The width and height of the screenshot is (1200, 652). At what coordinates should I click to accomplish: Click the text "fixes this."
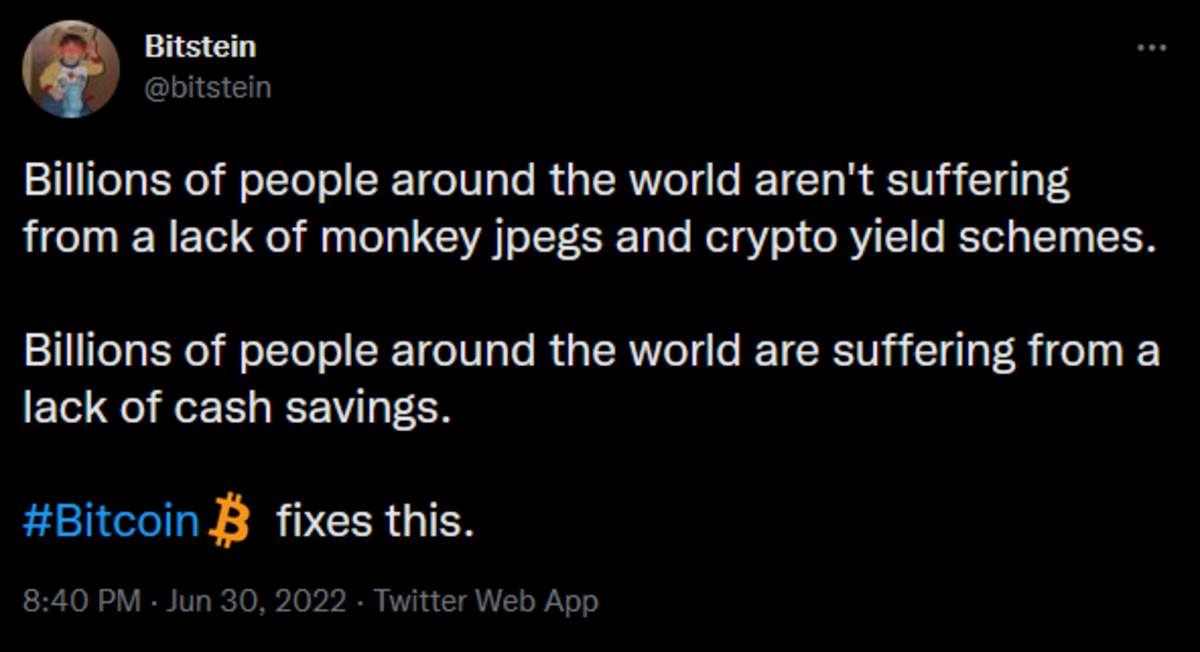coord(374,521)
